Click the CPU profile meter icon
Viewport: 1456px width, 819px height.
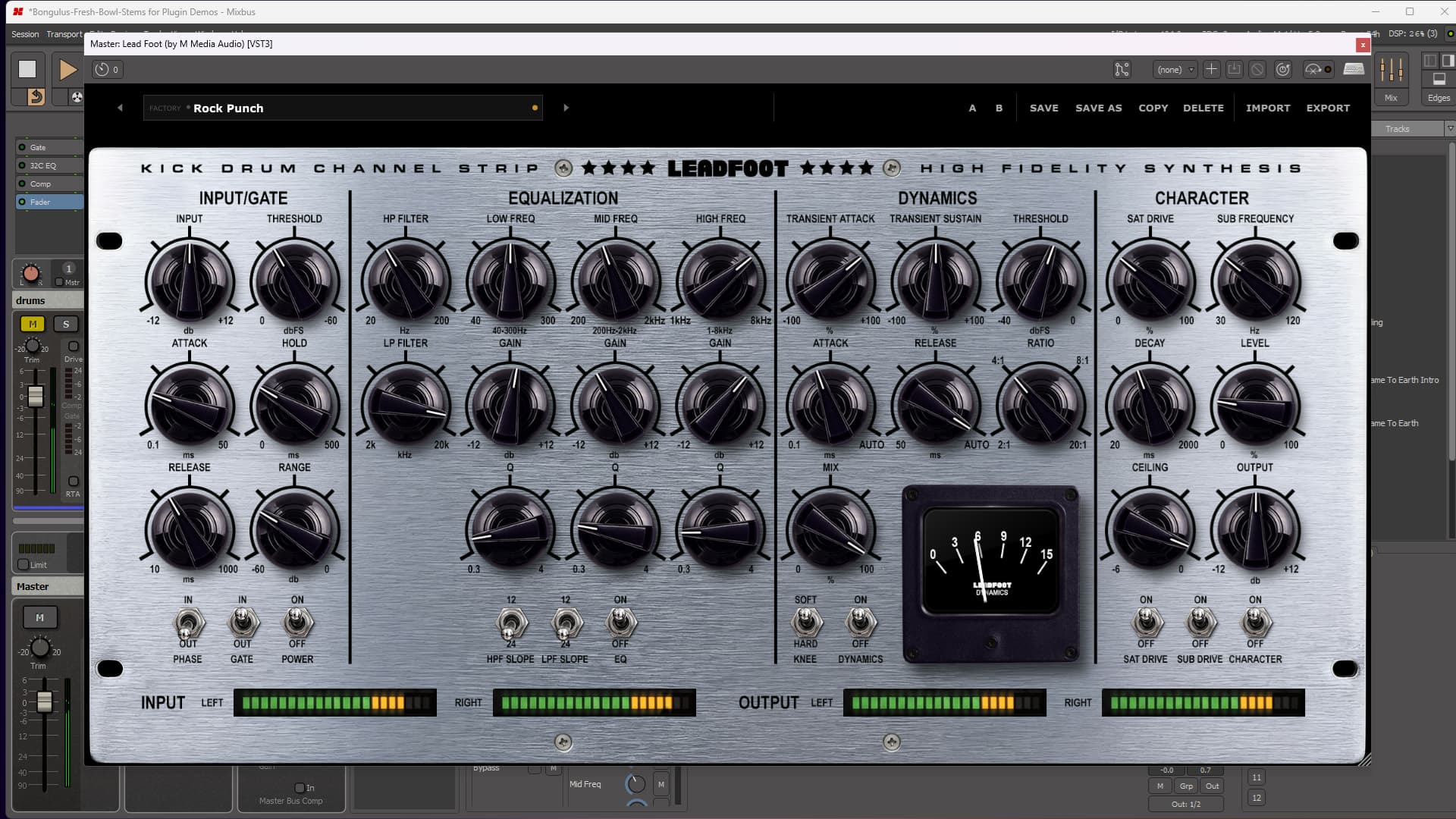tap(1318, 69)
